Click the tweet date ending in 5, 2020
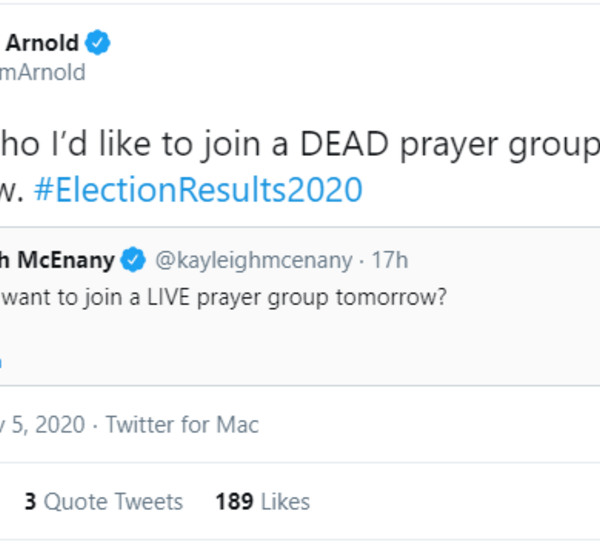 [x=38, y=425]
